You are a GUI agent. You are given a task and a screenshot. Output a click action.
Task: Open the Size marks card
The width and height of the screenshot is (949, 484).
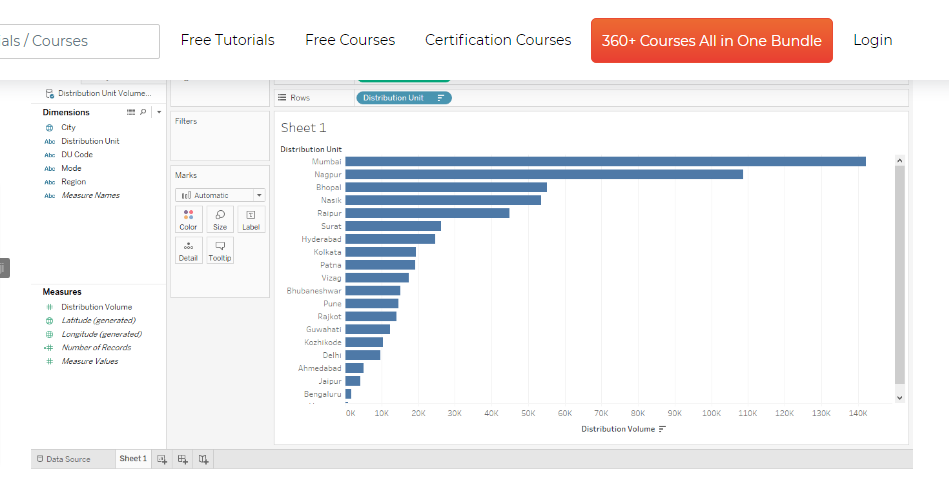click(x=220, y=219)
